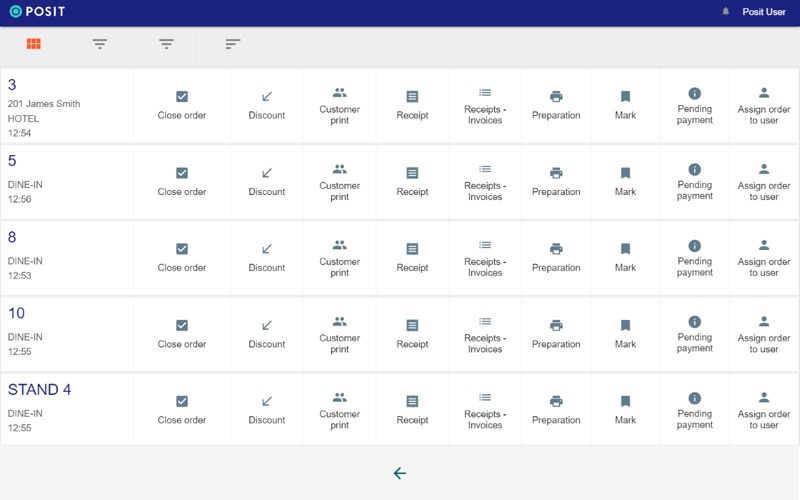Set Pending payment for order 8
The width and height of the screenshot is (800, 500).
695,258
